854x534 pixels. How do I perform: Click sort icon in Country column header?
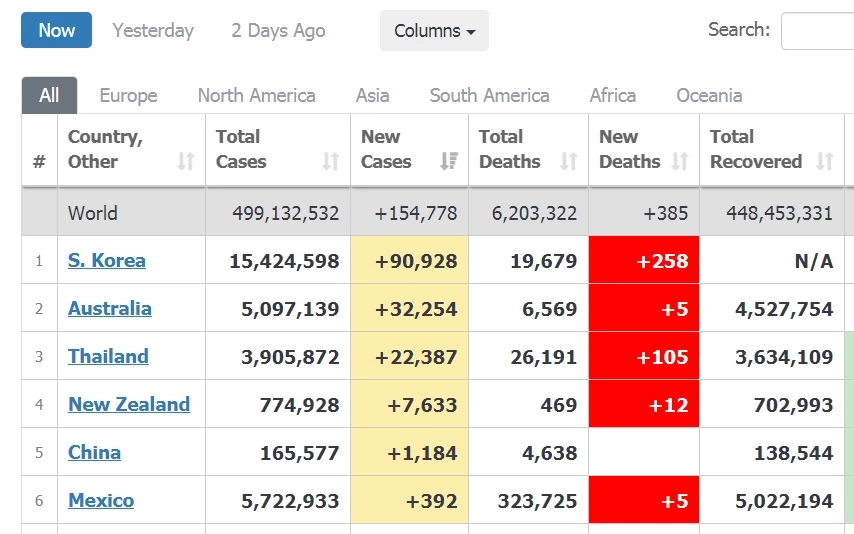pyautogui.click(x=185, y=162)
